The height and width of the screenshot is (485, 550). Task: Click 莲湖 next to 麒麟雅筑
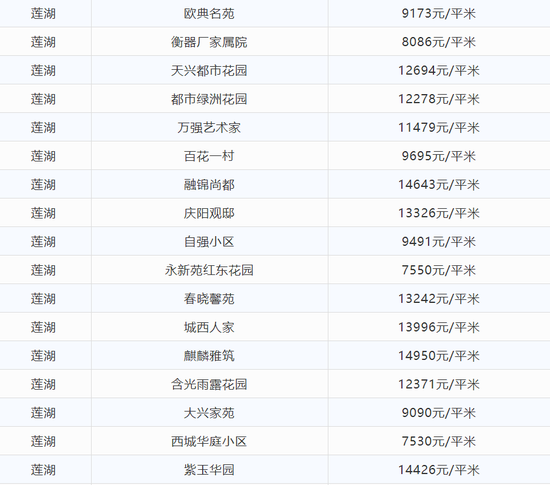[43, 356]
